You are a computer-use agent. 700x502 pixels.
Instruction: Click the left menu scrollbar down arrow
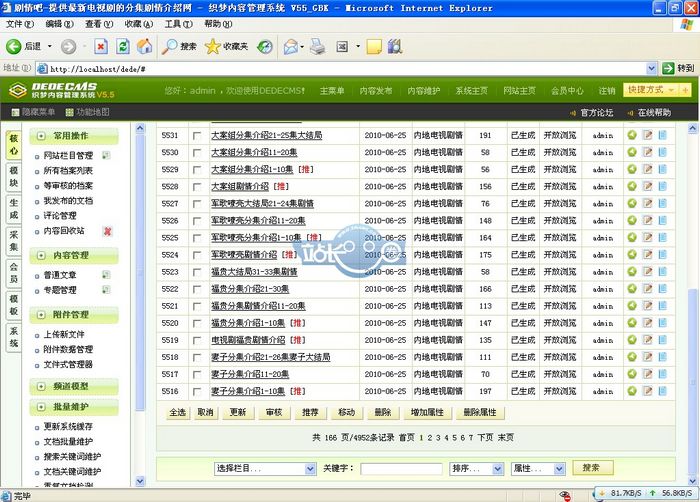140,481
